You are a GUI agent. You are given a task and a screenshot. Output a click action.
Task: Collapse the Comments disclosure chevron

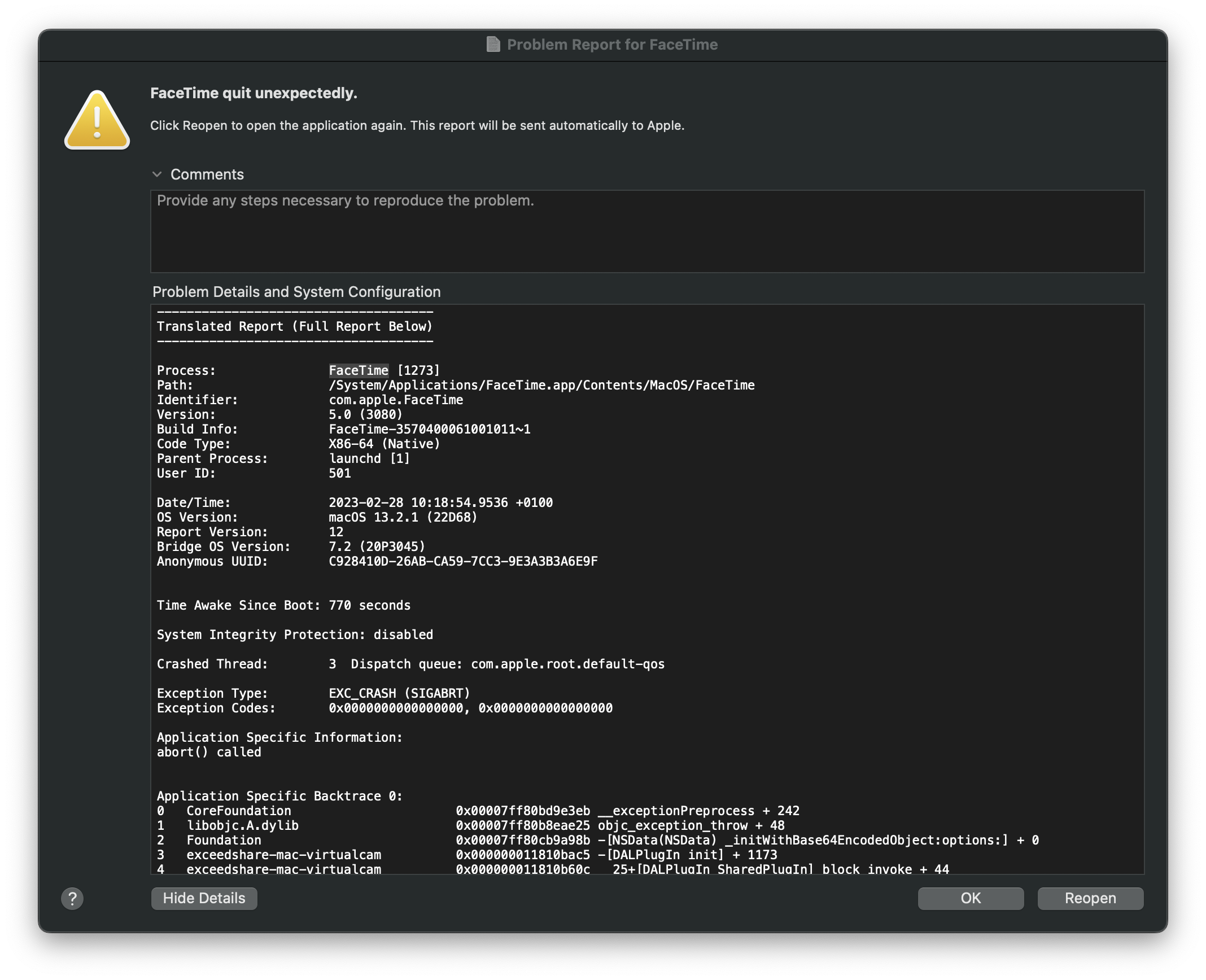click(x=157, y=174)
